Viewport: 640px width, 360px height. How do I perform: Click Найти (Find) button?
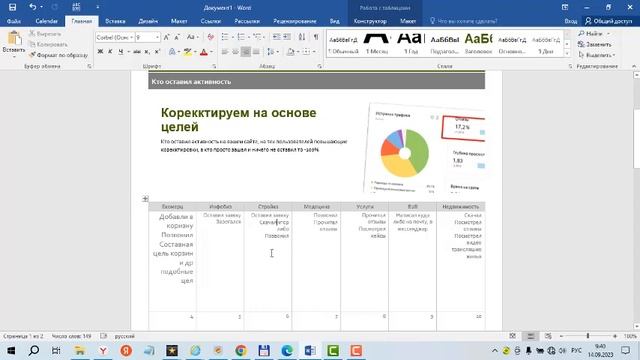593,33
